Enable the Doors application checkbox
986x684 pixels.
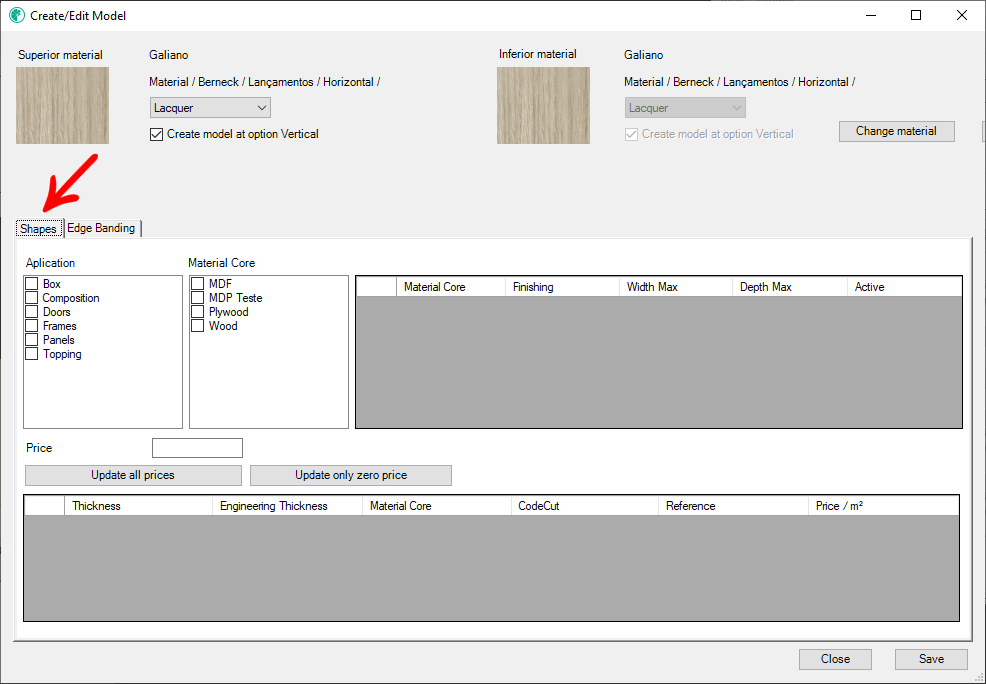32,312
